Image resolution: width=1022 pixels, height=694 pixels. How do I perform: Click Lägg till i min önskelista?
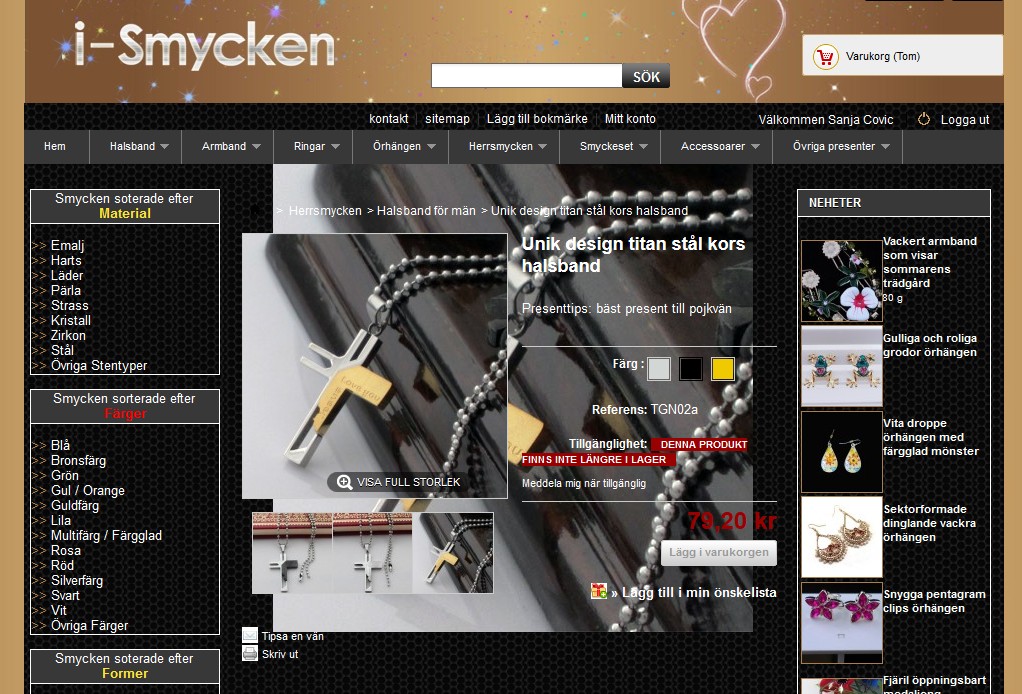click(699, 592)
